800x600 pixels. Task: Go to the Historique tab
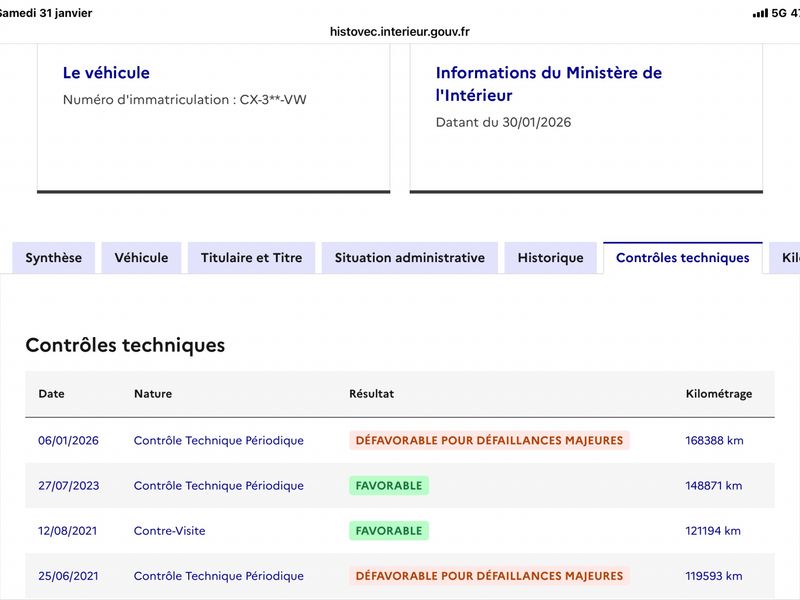550,258
